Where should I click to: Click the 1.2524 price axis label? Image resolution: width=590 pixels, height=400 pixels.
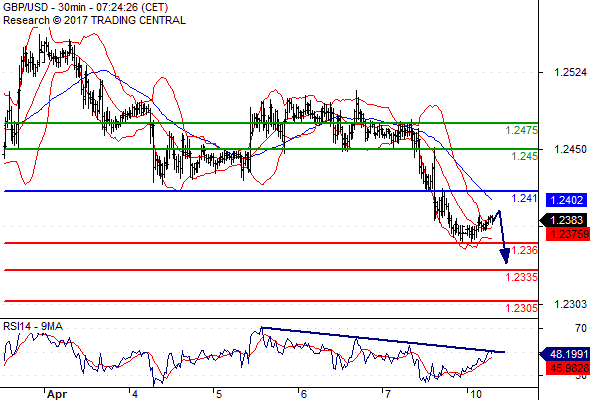coord(570,72)
